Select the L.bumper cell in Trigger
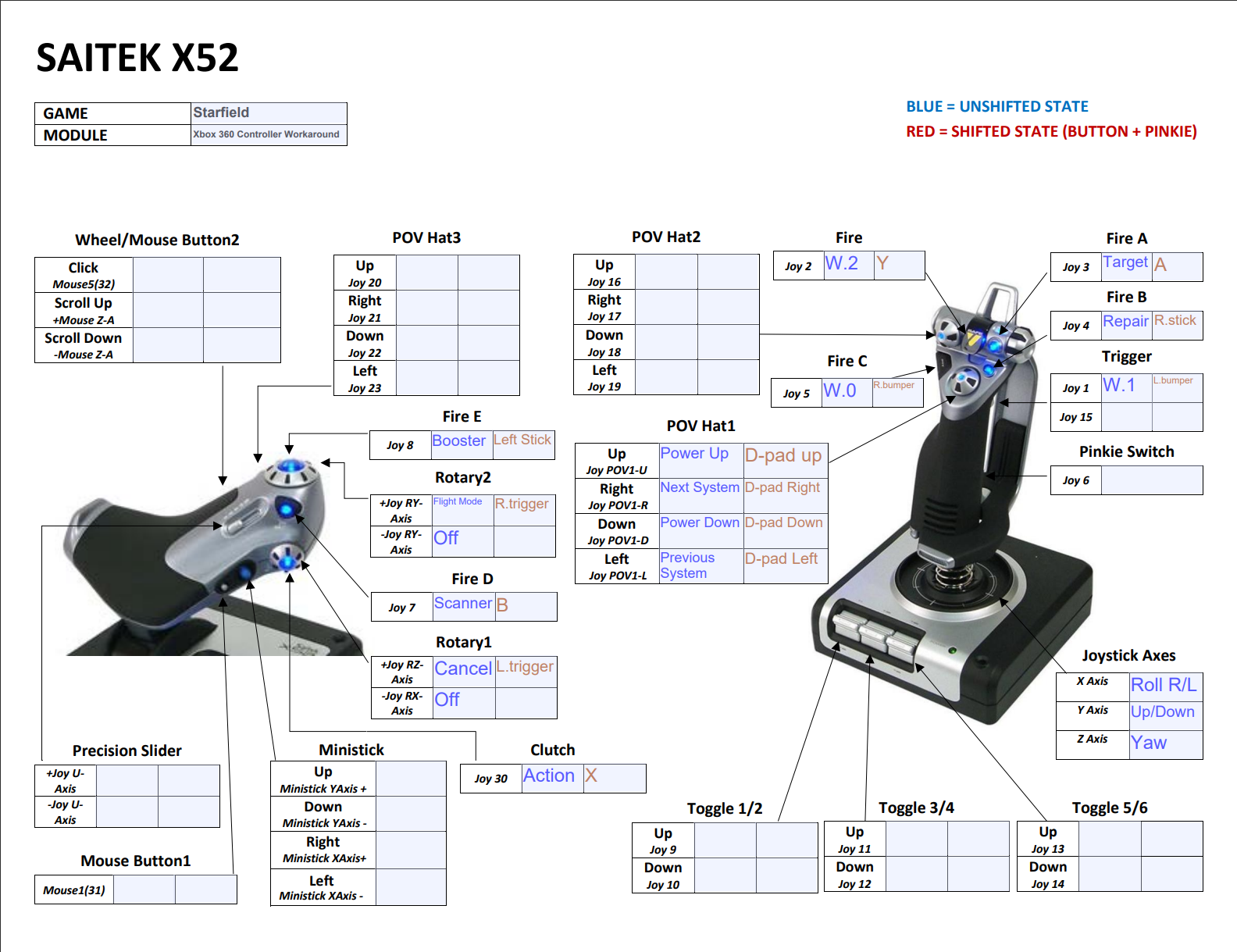The image size is (1237, 952). pos(1177,388)
